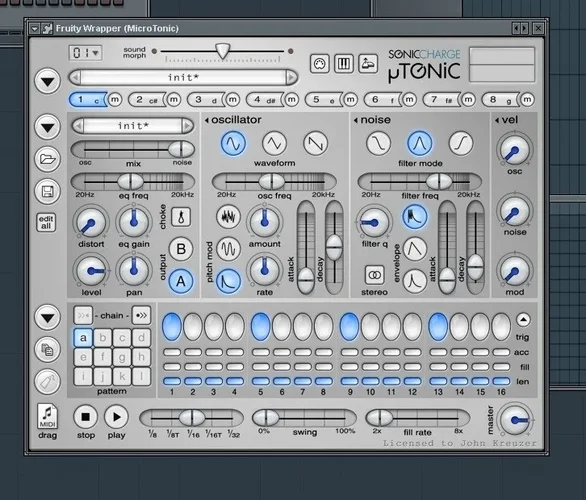The height and width of the screenshot is (500, 586).
Task: Click the clear pattern spray icon
Action: click(47, 382)
